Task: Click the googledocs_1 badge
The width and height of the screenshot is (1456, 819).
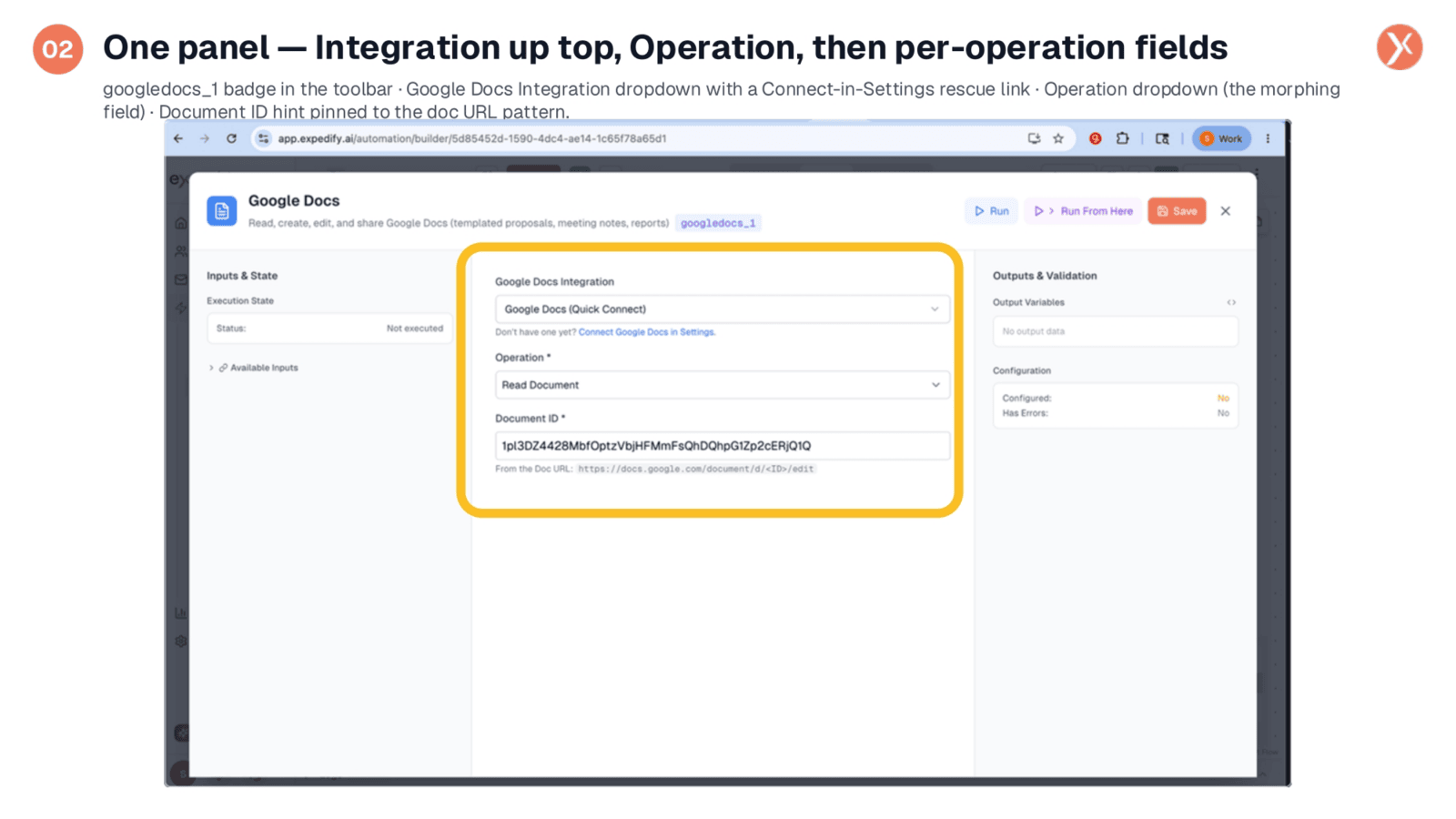Action: click(718, 223)
